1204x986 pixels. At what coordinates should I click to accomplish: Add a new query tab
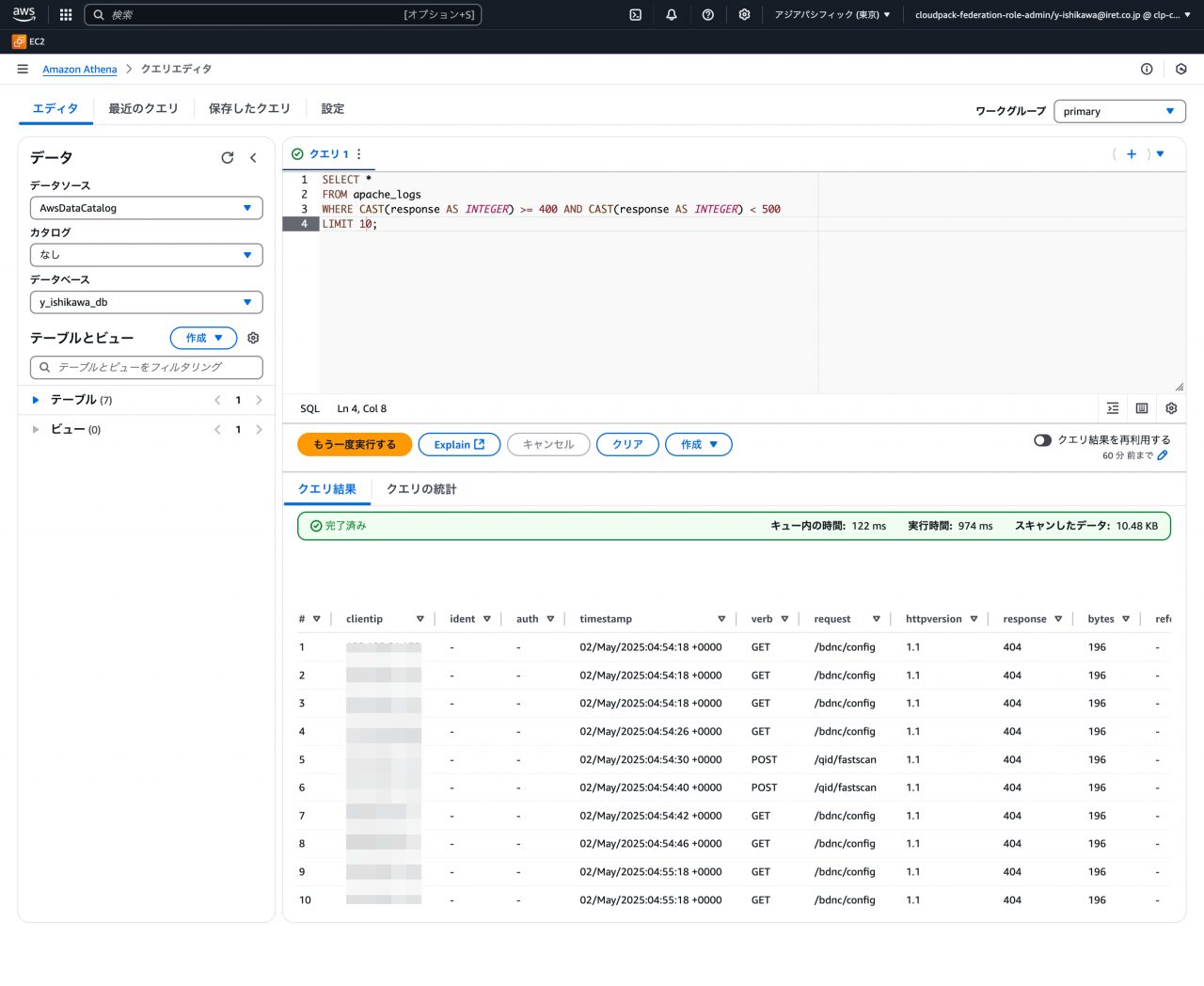(x=1132, y=154)
